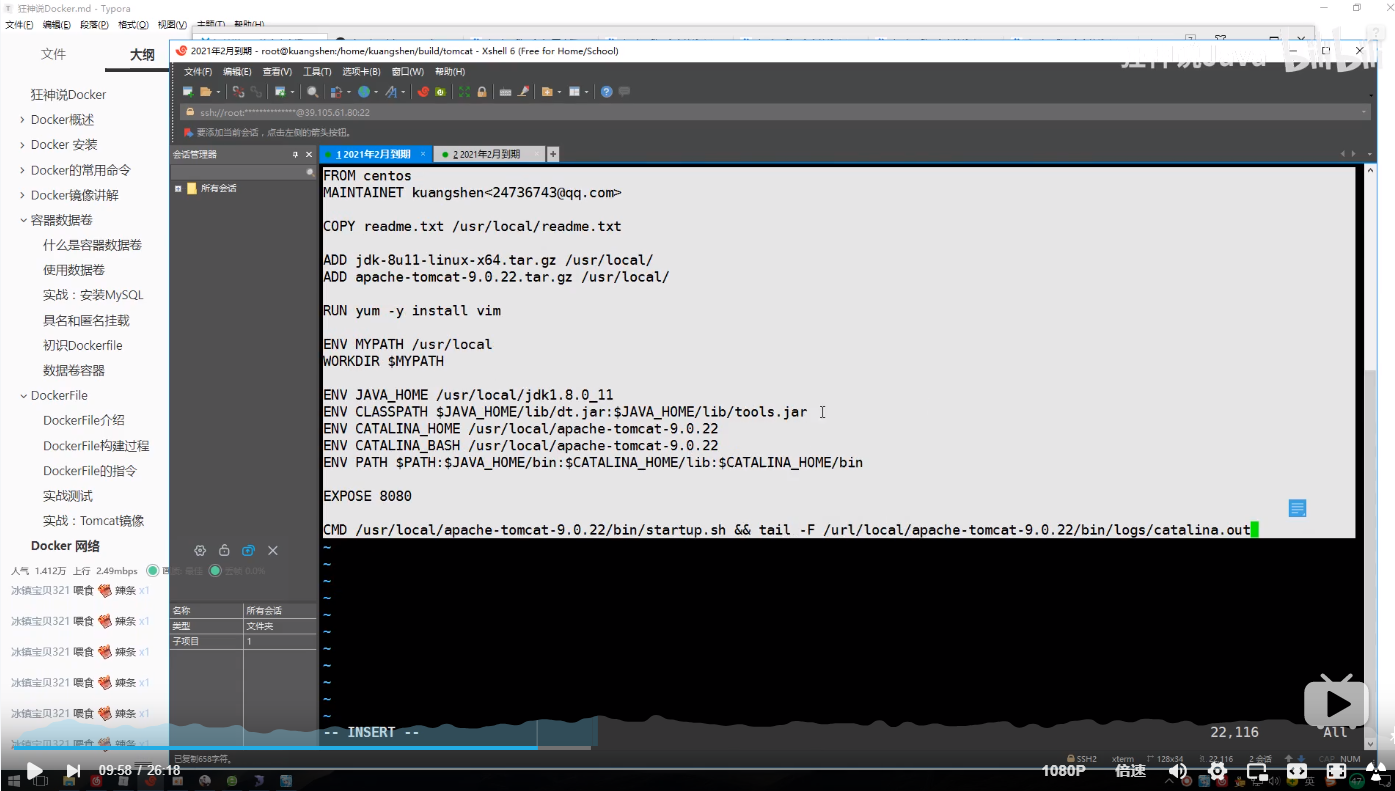Screen dimensions: 1395x791
Task: Click Xshell chat bubble toolbar icon
Action: 624,91
